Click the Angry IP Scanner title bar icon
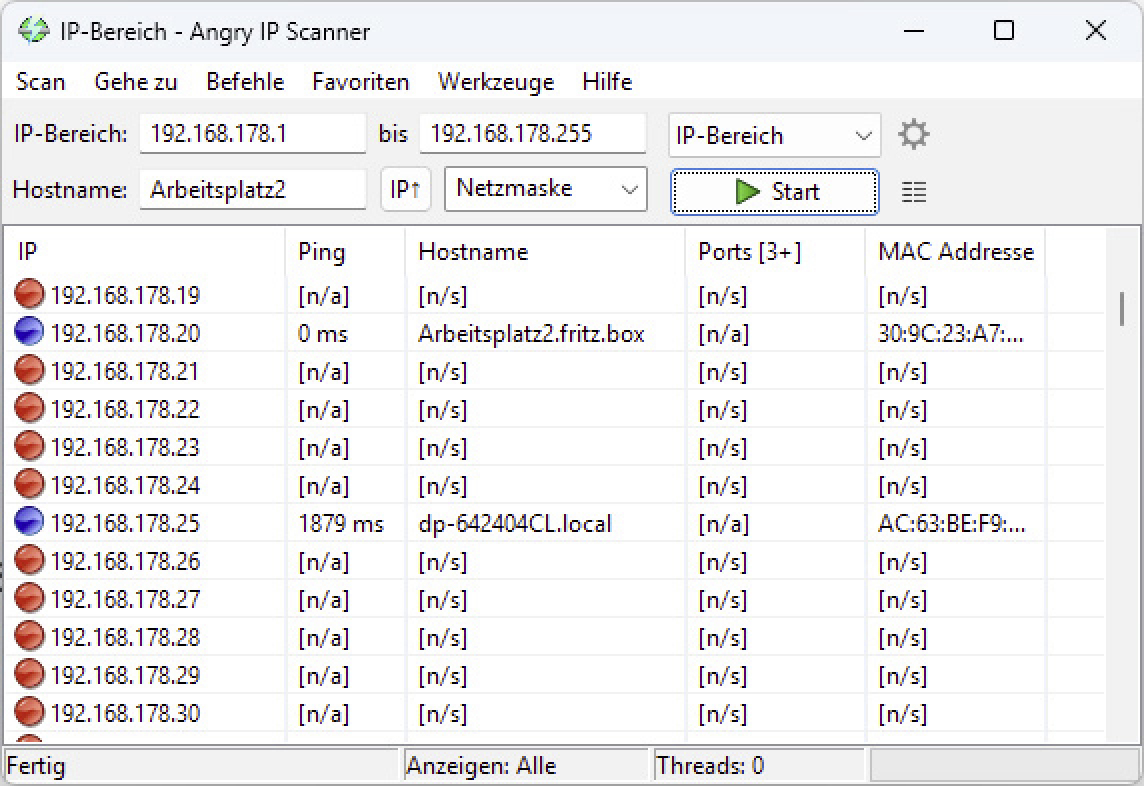Screen dimensions: 1144x786 click(36, 31)
